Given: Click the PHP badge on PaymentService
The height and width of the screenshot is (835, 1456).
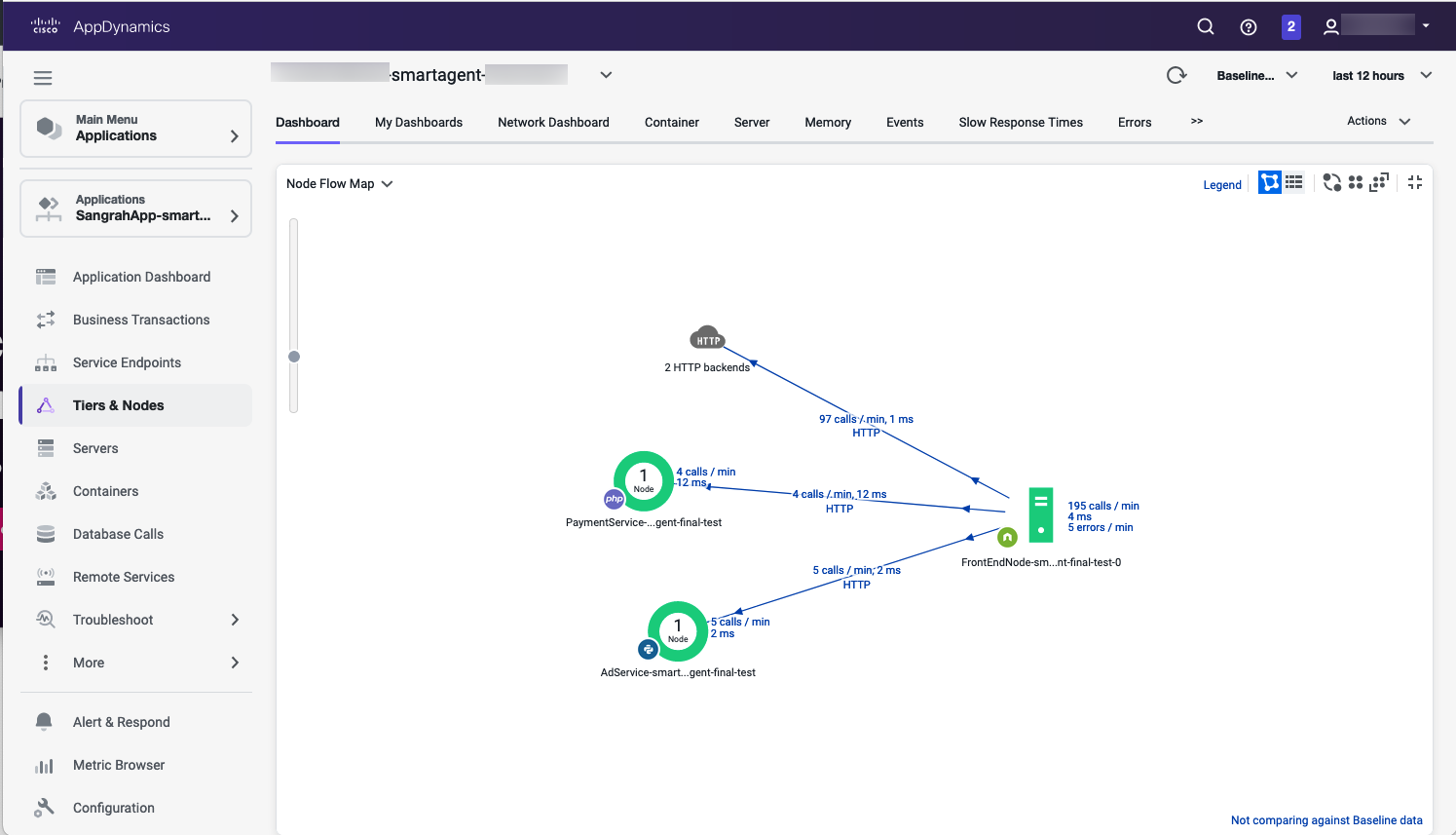Looking at the screenshot, I should pyautogui.click(x=614, y=499).
